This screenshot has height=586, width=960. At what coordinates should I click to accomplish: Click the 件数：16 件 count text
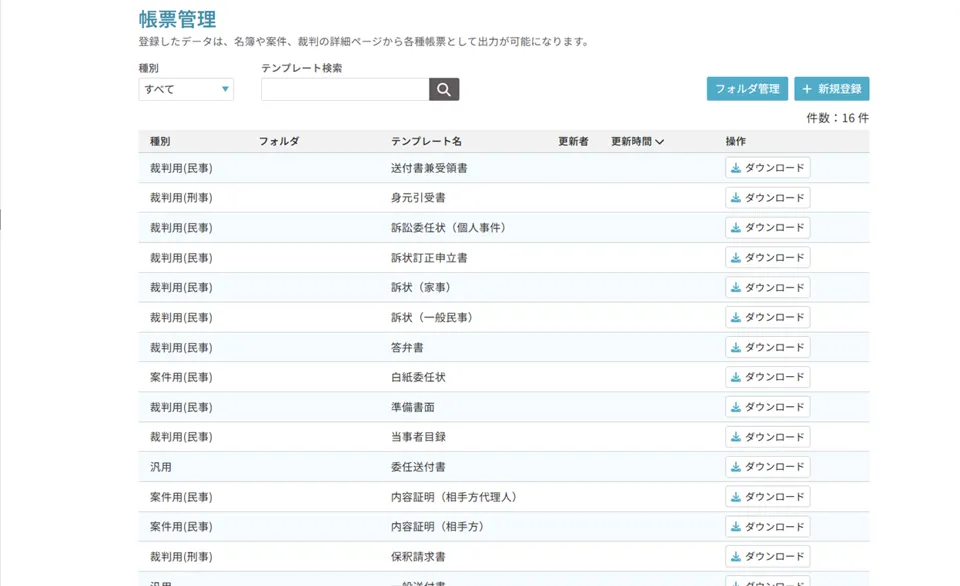coord(837,118)
